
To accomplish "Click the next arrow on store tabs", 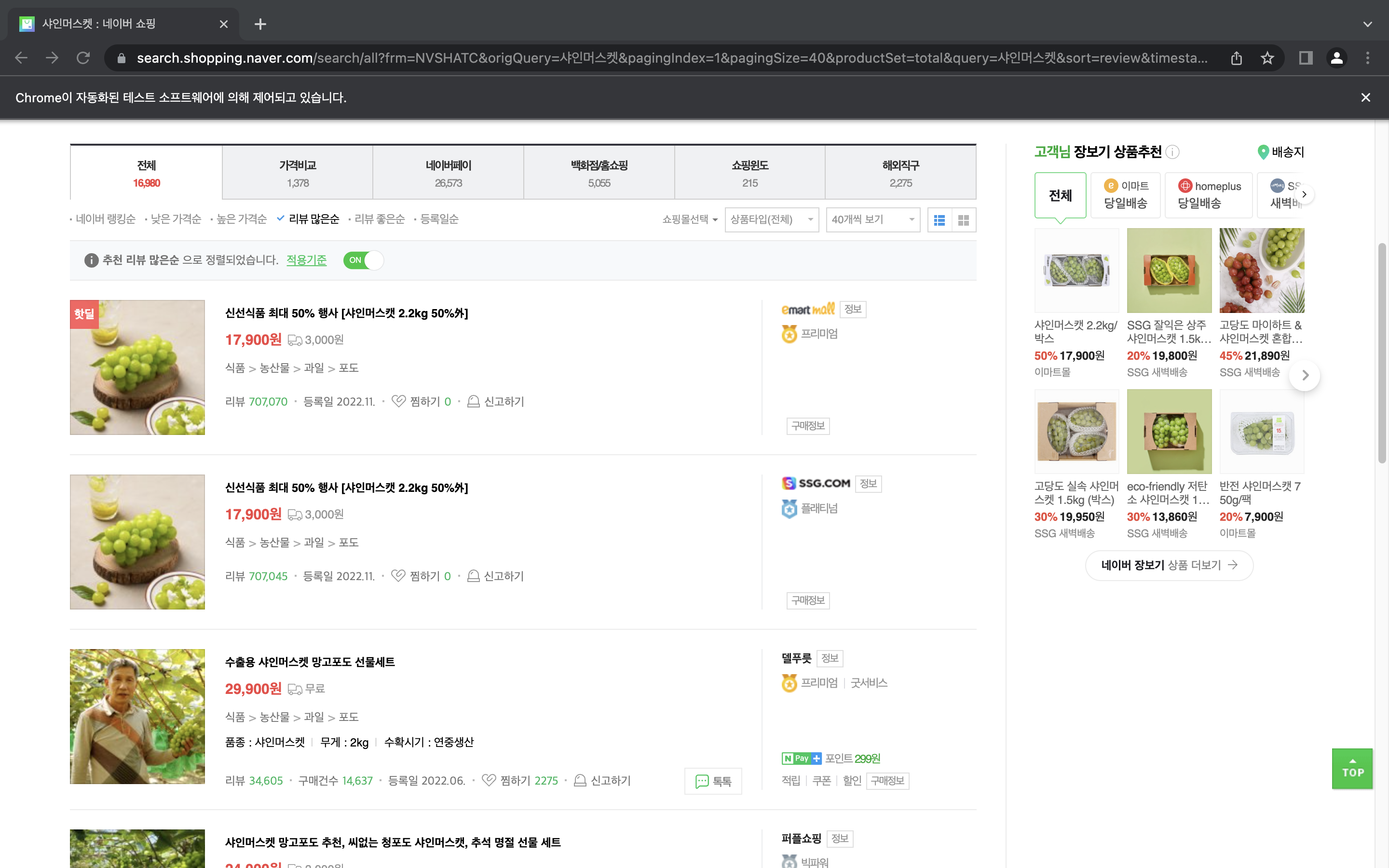I will pos(1305,195).
